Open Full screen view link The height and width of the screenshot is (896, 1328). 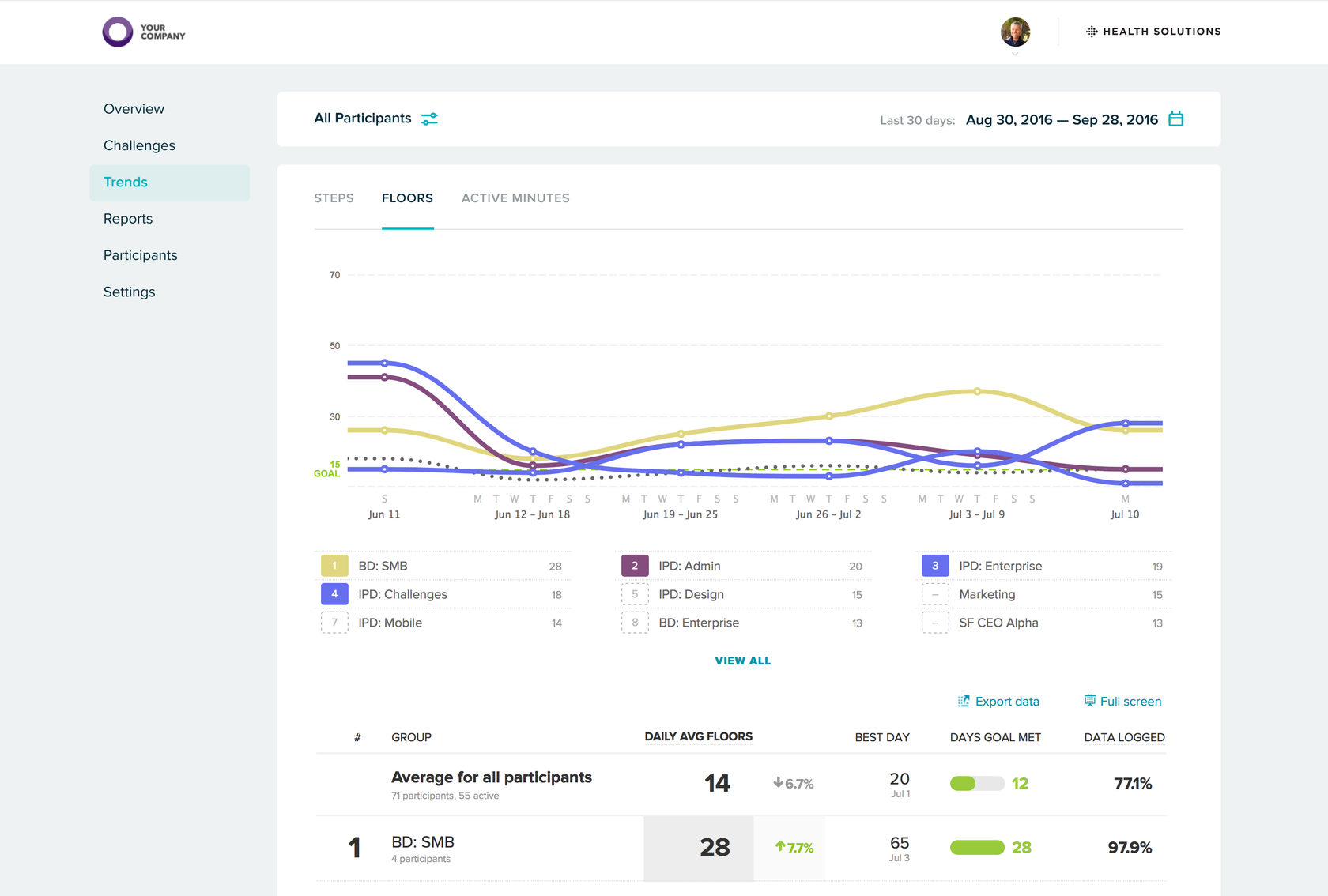[1130, 702]
